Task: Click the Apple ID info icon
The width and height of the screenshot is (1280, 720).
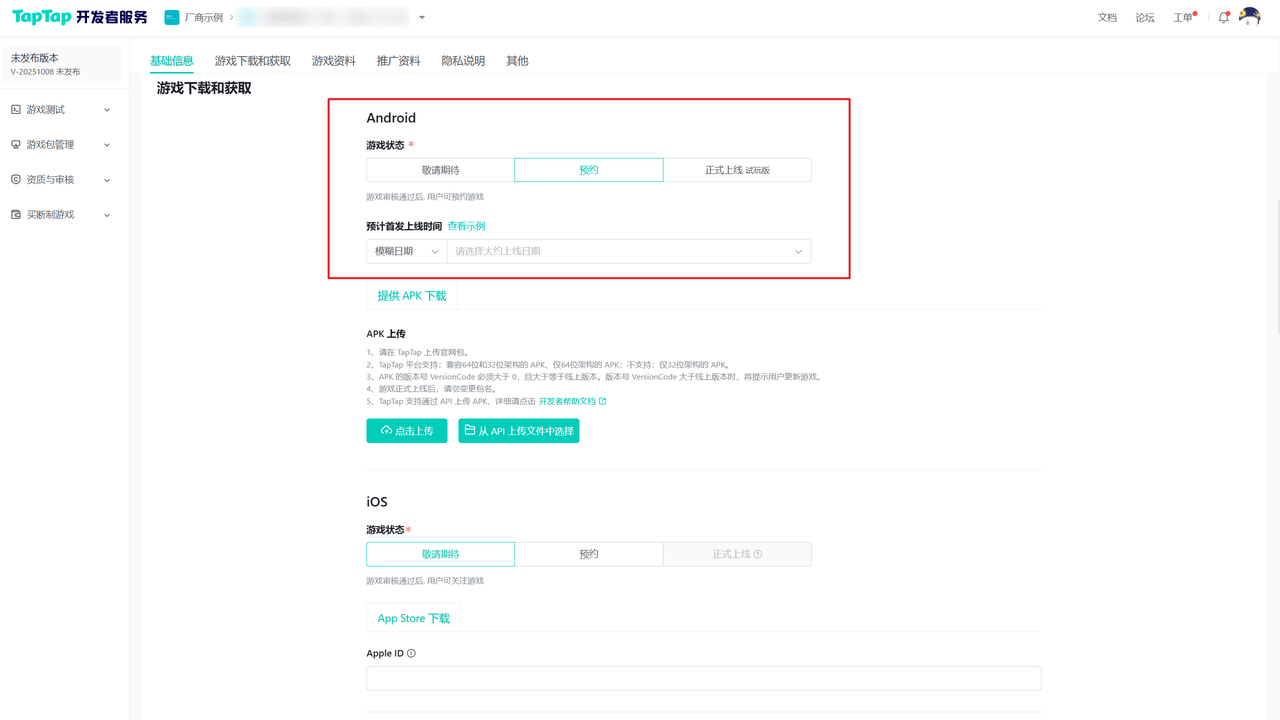Action: pos(411,653)
